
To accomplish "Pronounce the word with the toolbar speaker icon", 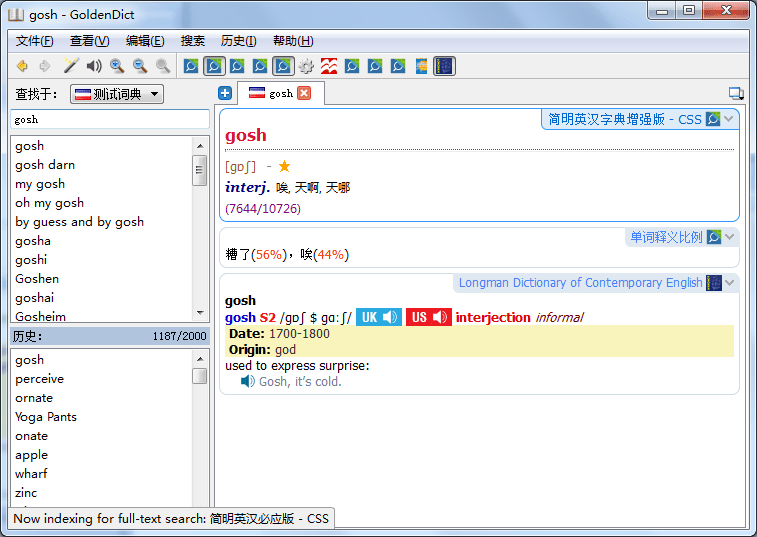I will tap(94, 66).
